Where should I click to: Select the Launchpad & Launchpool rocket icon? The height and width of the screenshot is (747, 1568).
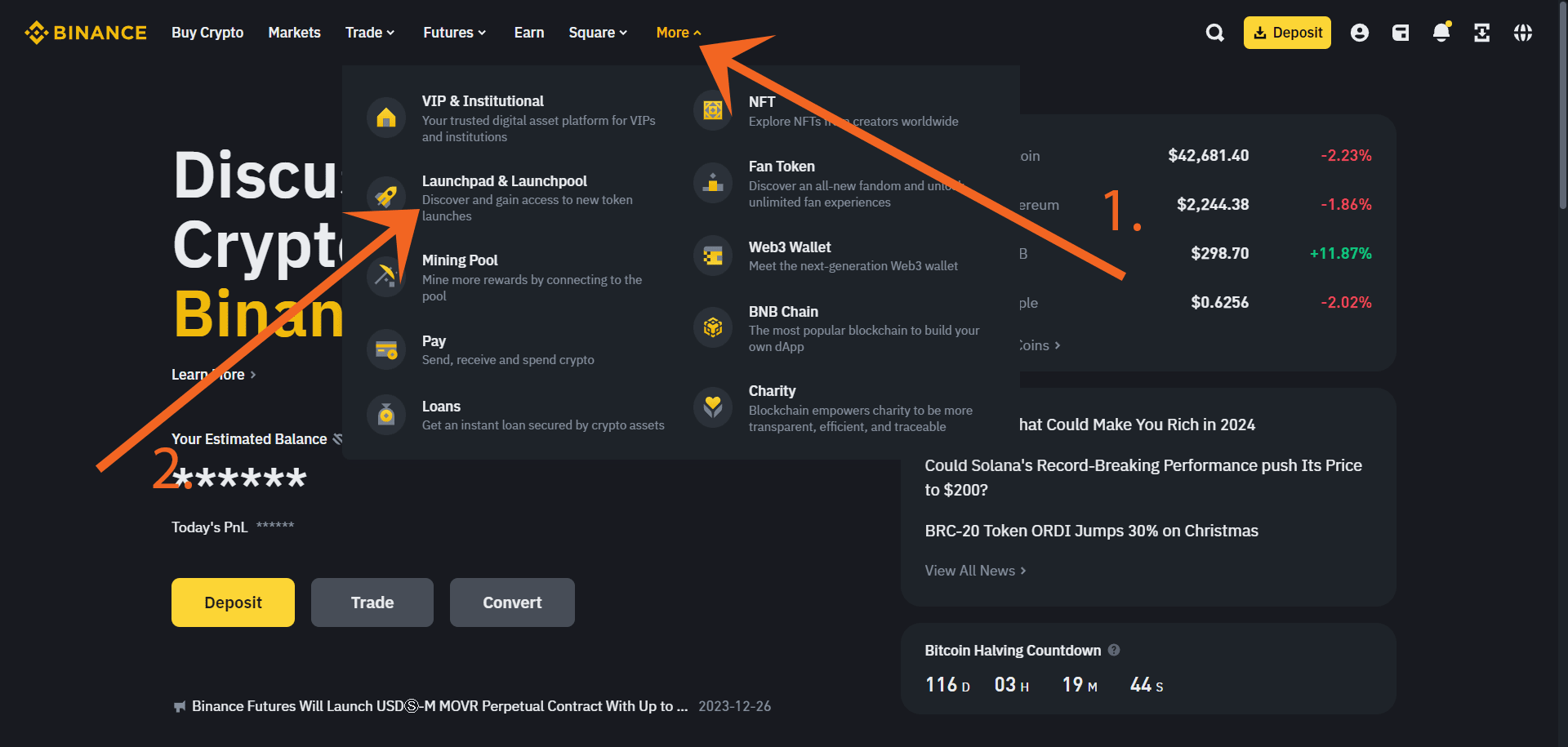[385, 194]
